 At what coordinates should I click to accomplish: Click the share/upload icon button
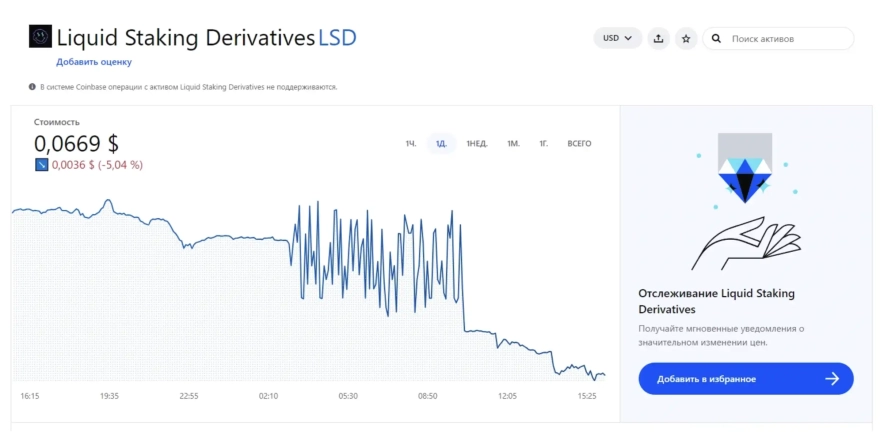pos(658,39)
